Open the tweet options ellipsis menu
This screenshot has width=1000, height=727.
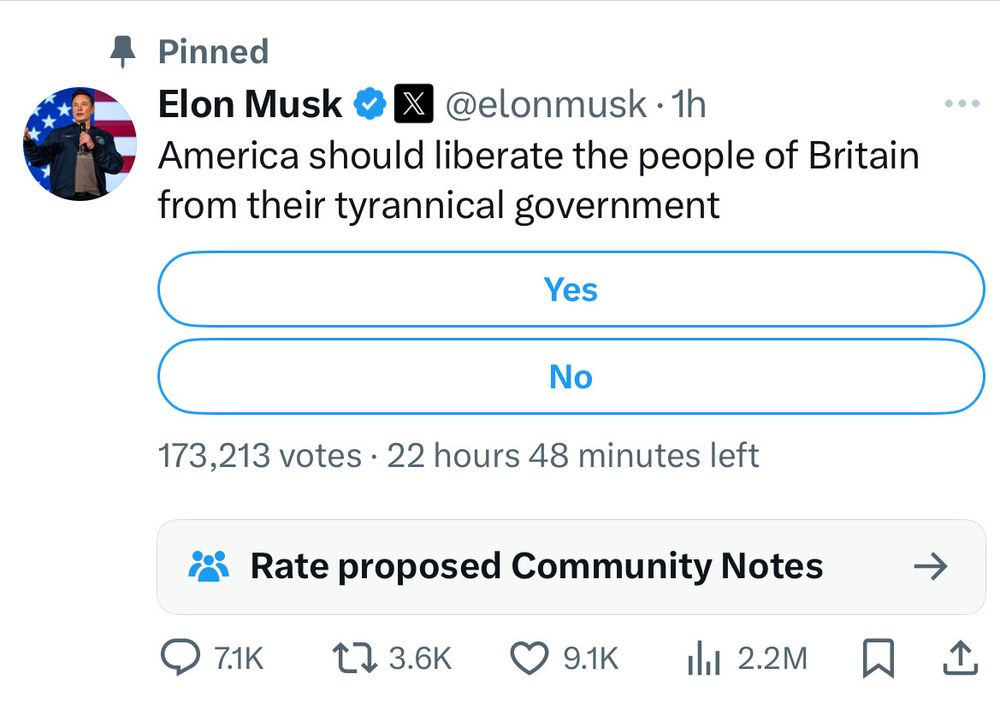tap(961, 102)
